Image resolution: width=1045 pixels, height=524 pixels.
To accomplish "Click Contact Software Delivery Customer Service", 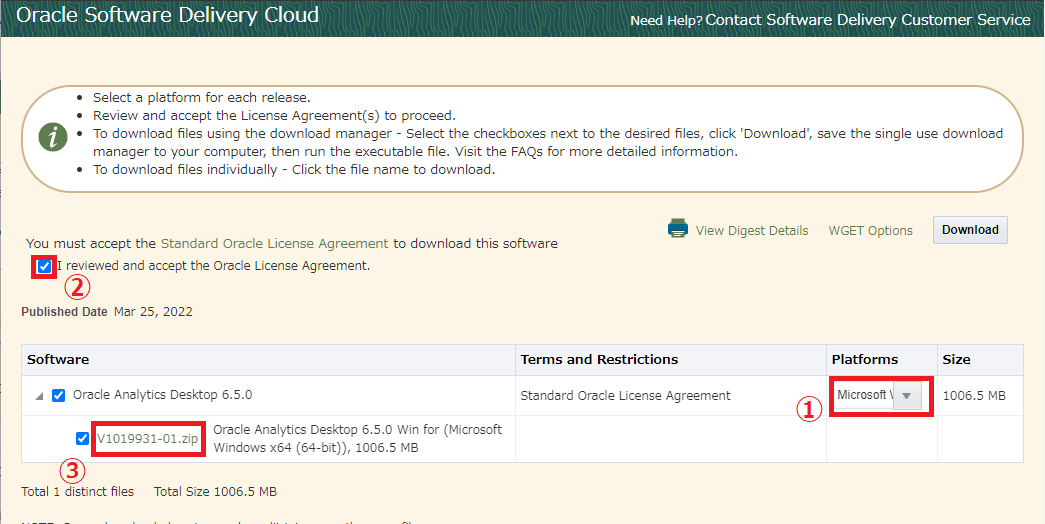I will [867, 20].
